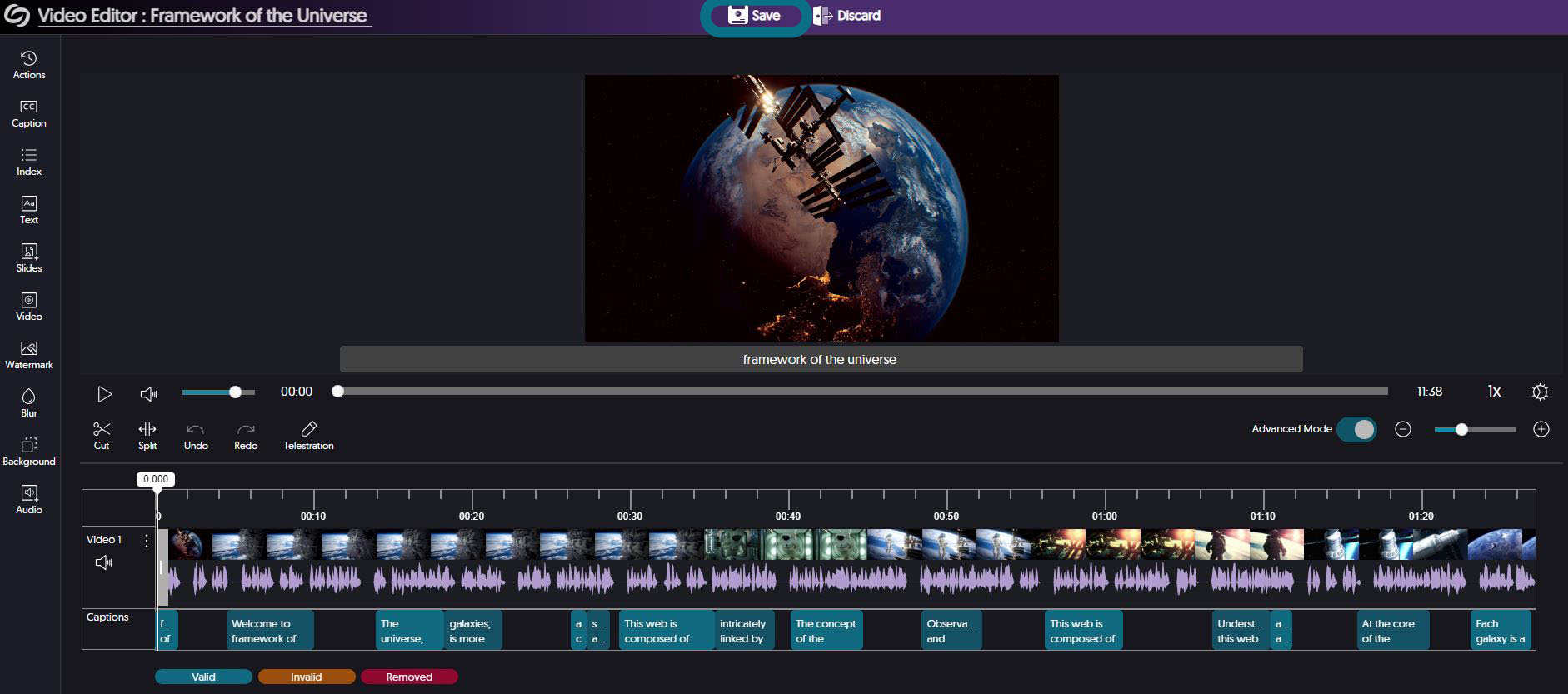The width and height of the screenshot is (1568, 694).
Task: Click the video preview image
Action: (x=821, y=208)
